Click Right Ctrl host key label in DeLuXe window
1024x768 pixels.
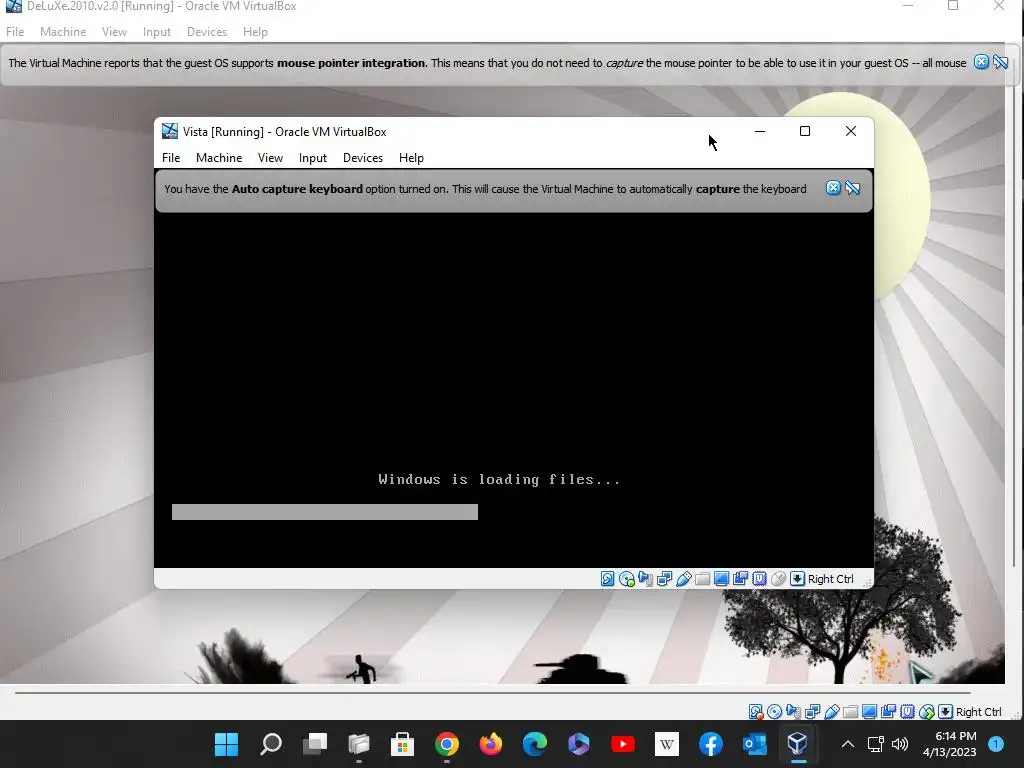point(979,712)
